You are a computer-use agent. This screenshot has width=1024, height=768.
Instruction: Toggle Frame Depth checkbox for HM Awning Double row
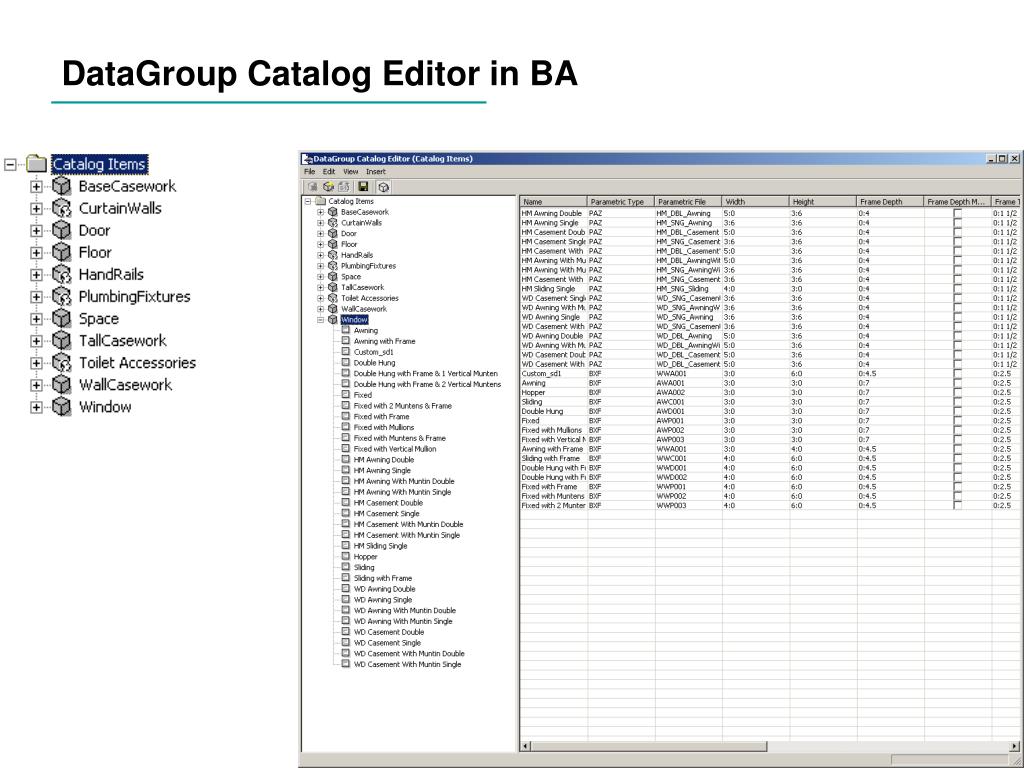coord(957,214)
